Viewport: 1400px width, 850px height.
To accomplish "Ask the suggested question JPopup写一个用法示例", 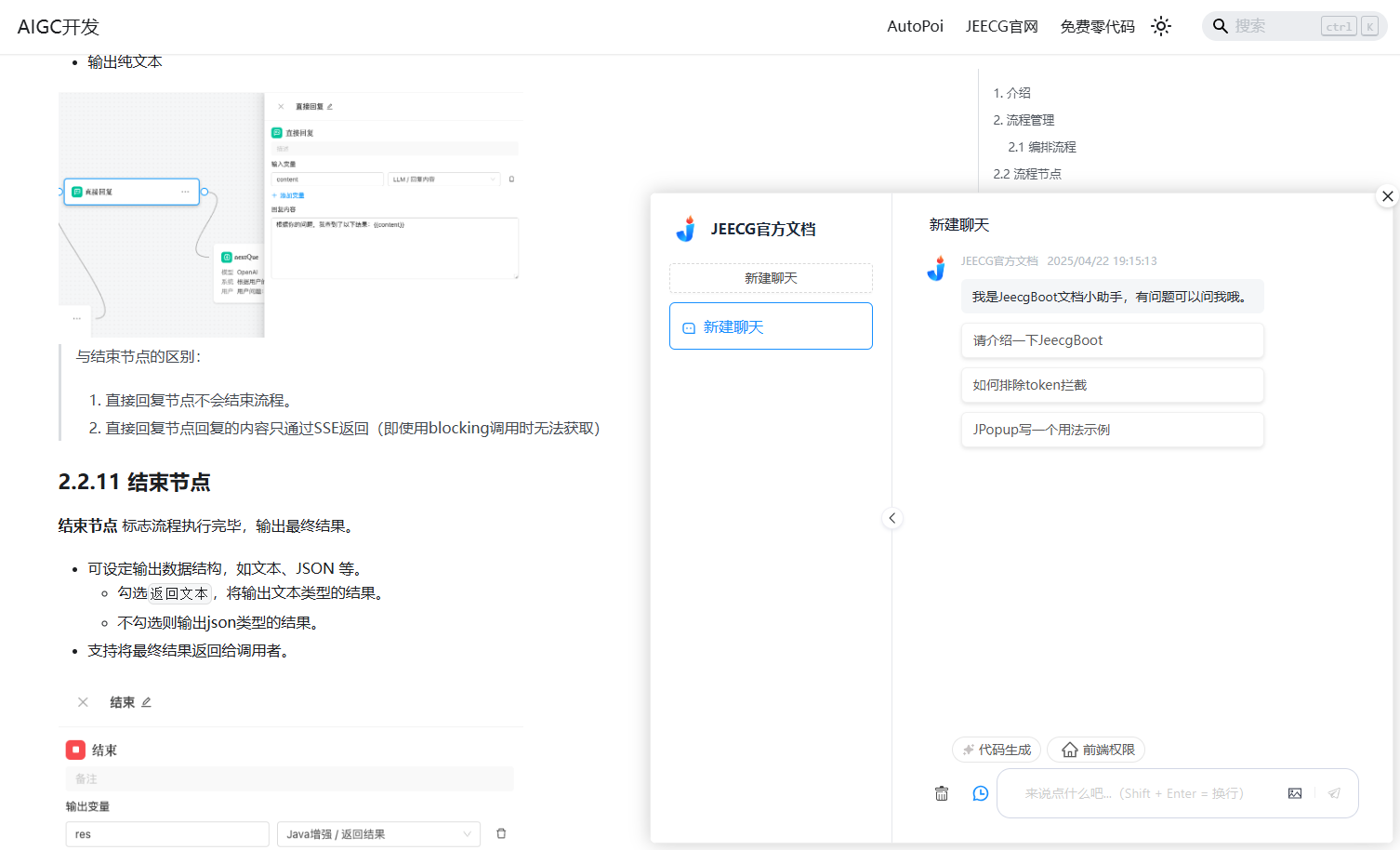I will [1112, 430].
